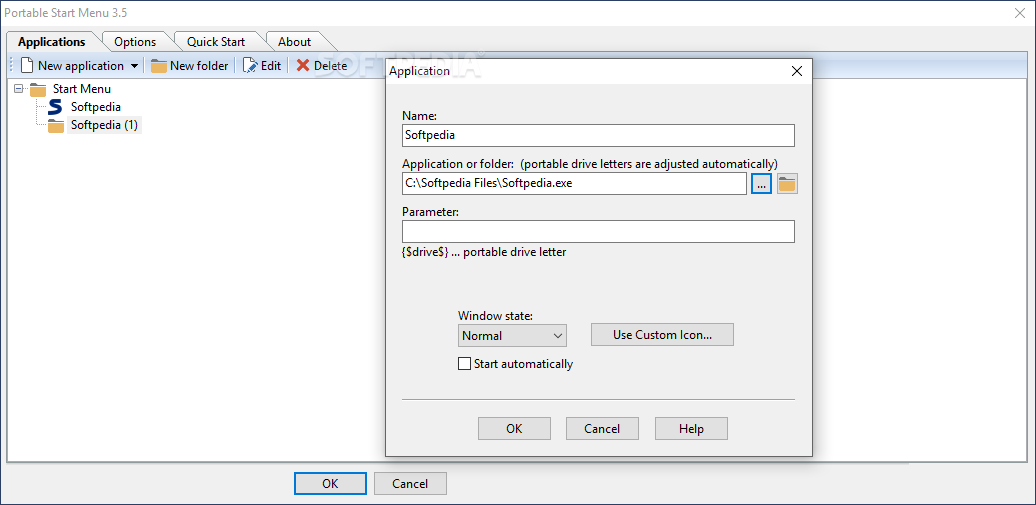Close the Portable Start Menu window

pyautogui.click(x=1020, y=13)
